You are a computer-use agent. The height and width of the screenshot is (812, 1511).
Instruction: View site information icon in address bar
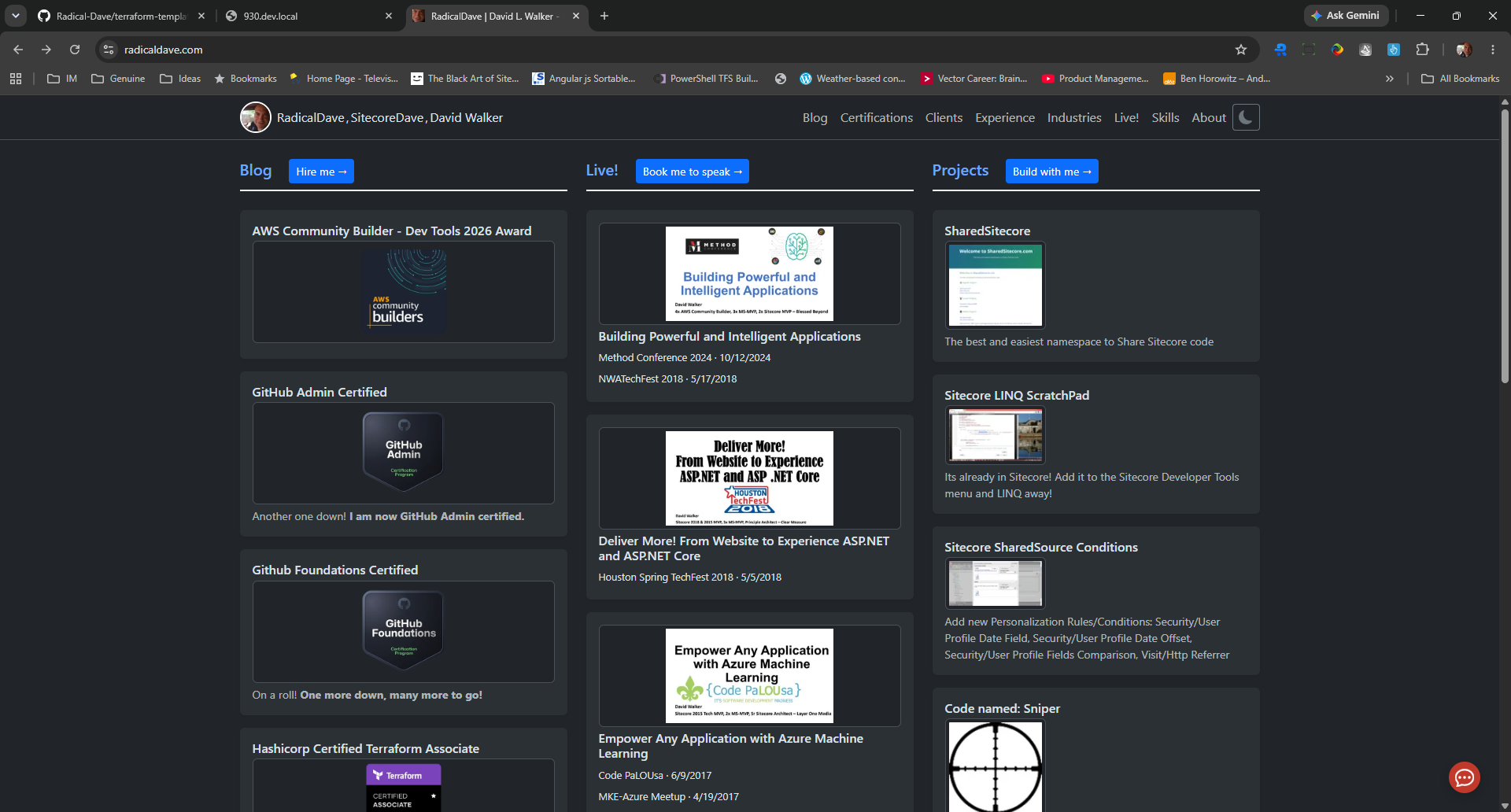109,50
